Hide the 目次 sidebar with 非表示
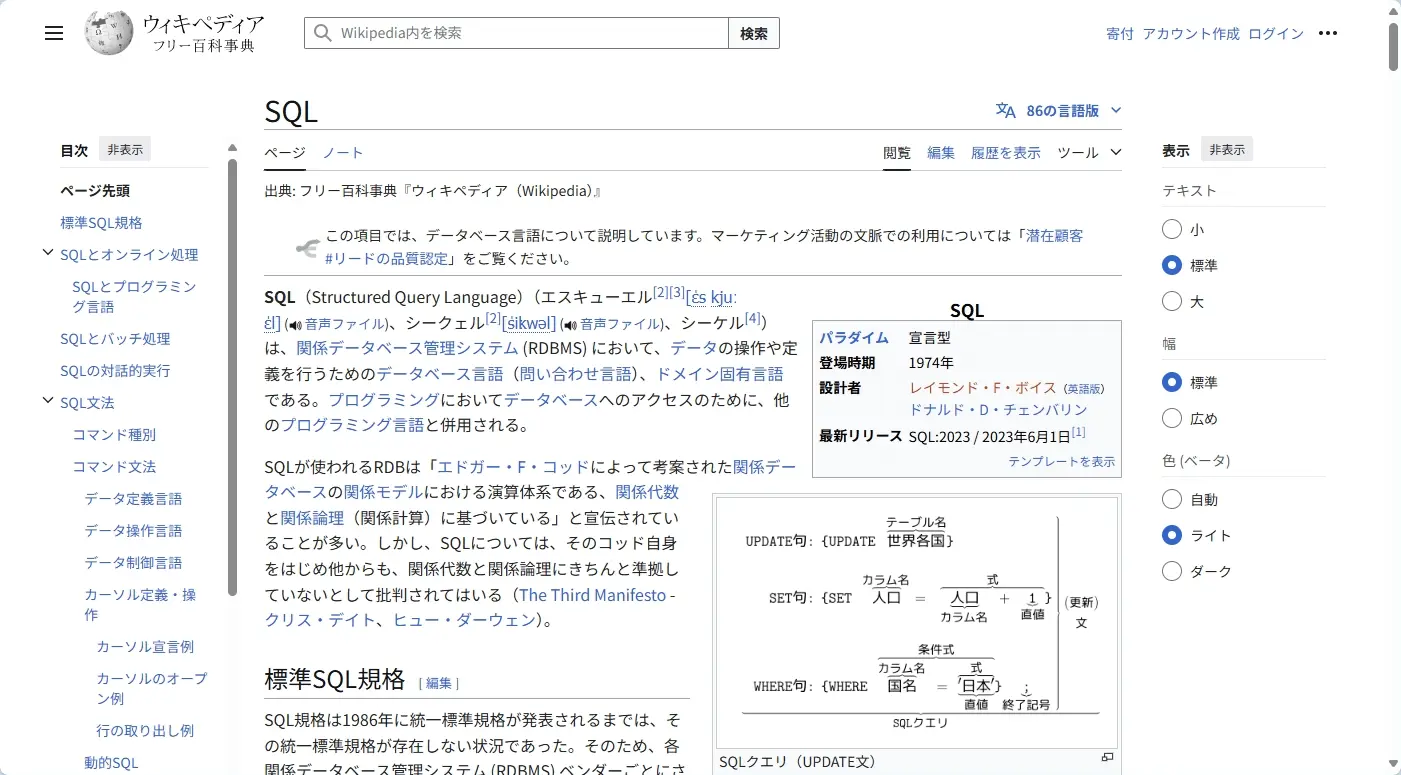 pos(125,150)
